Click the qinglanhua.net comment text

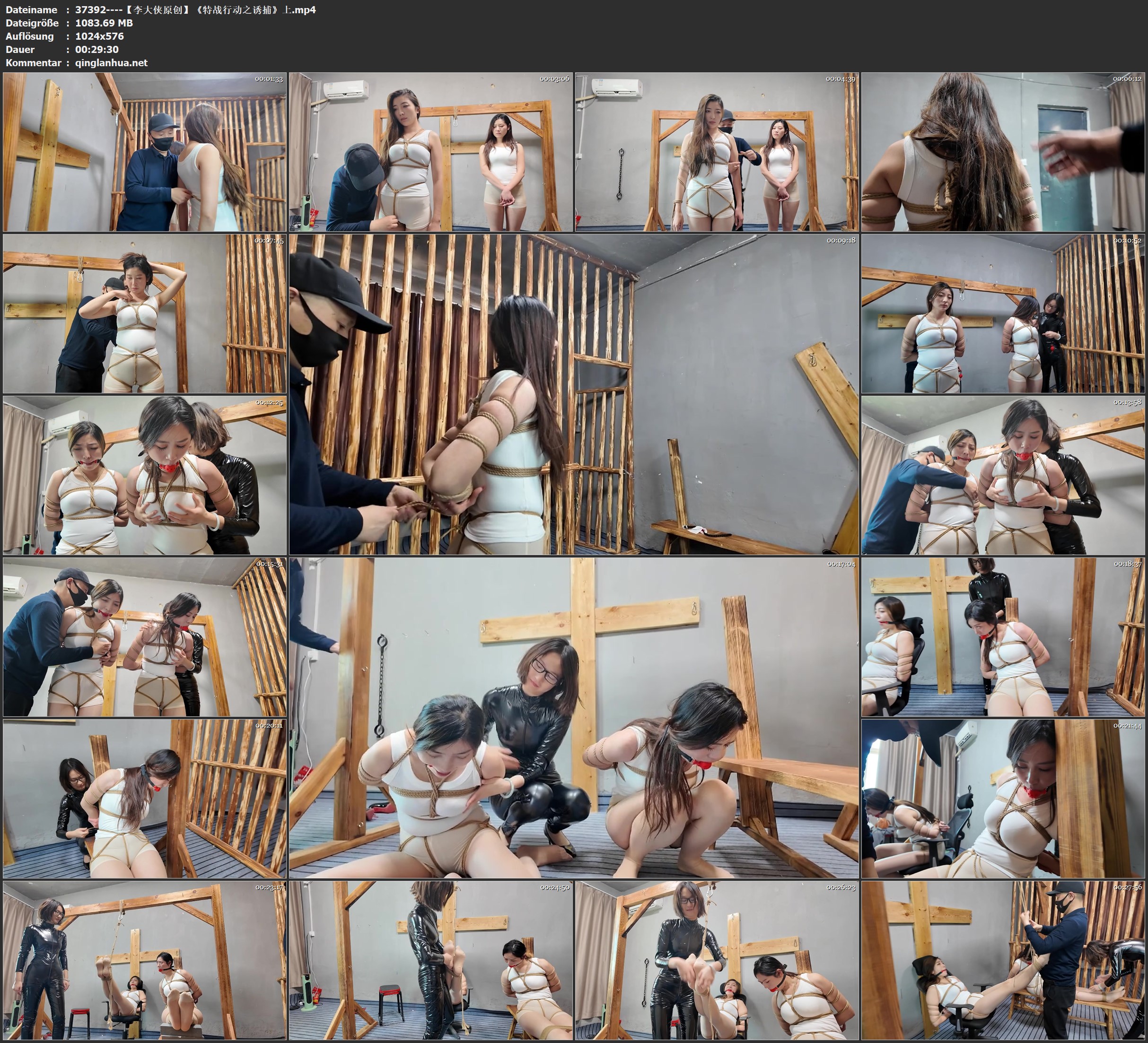(x=111, y=62)
